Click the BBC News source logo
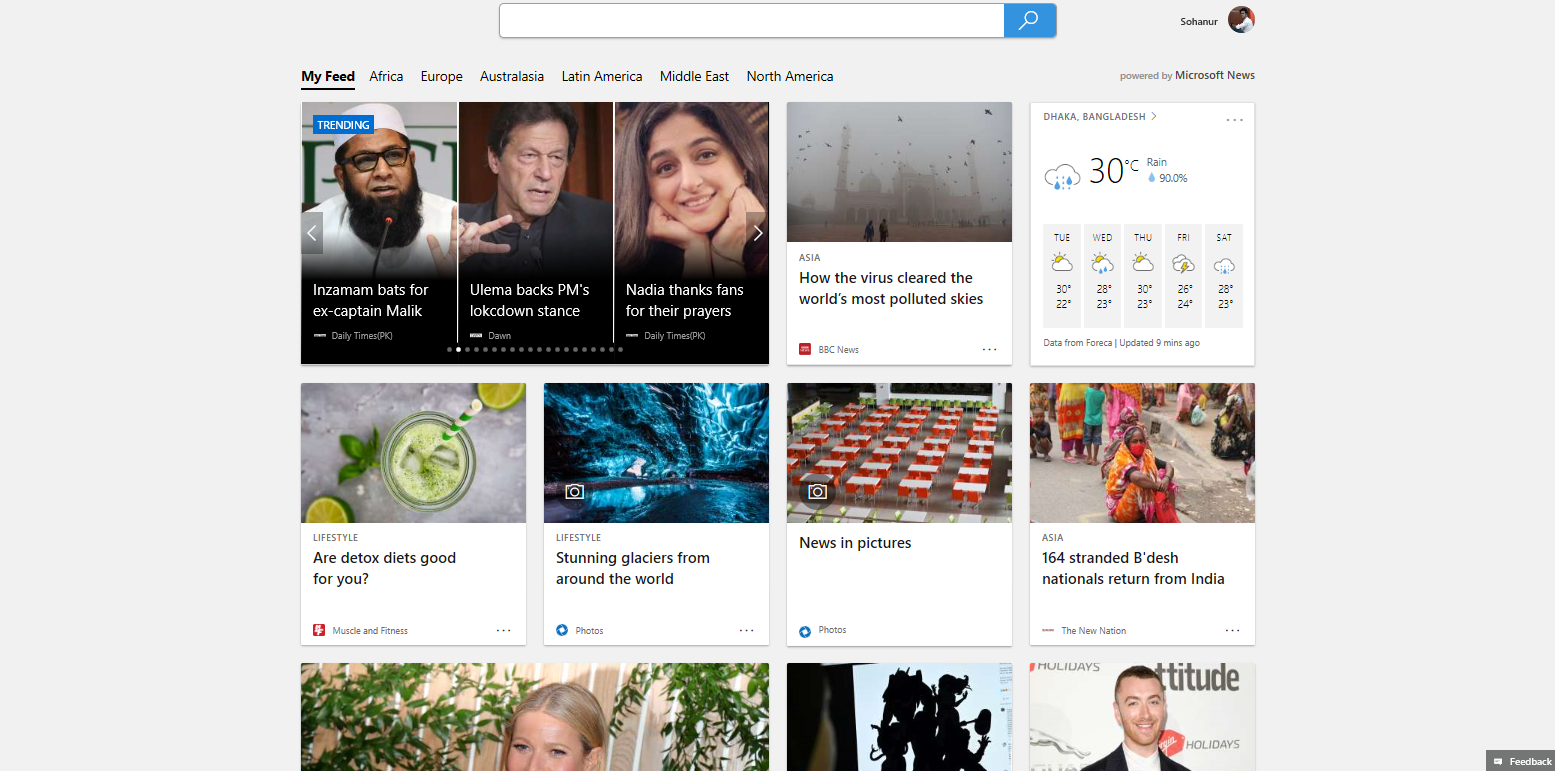Viewport: 1555px width, 771px height. click(x=805, y=349)
